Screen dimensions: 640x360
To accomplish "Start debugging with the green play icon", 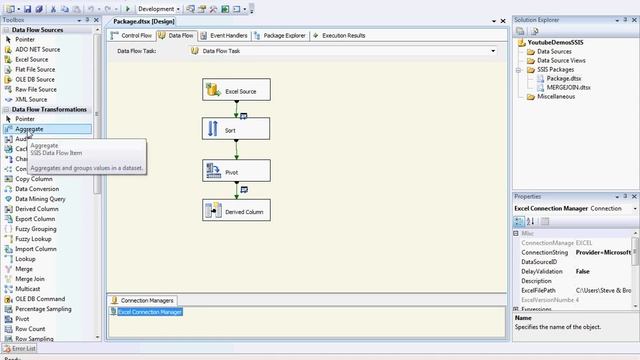I will pyautogui.click(x=128, y=9).
